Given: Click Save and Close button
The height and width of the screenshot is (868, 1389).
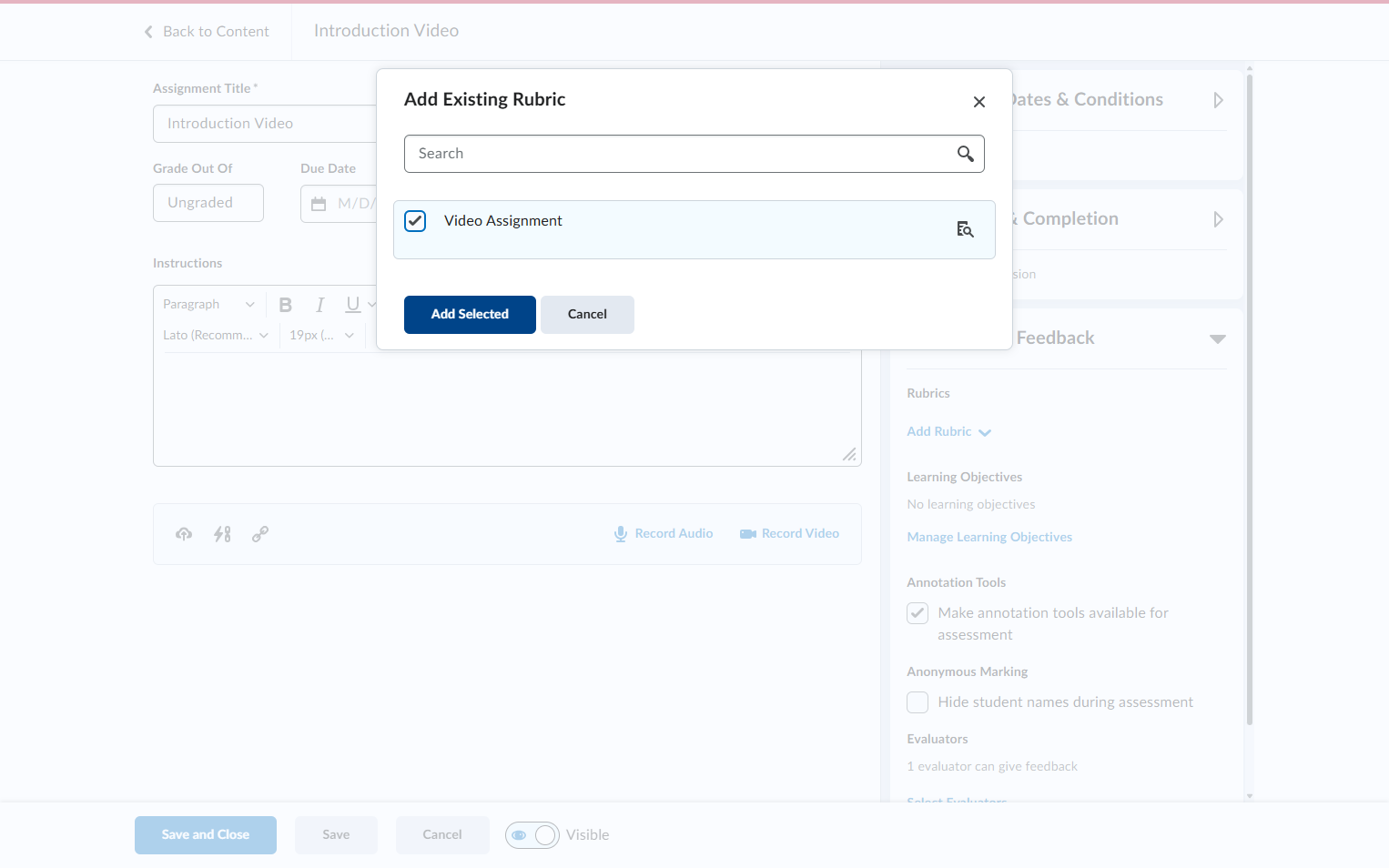Looking at the screenshot, I should (206, 835).
